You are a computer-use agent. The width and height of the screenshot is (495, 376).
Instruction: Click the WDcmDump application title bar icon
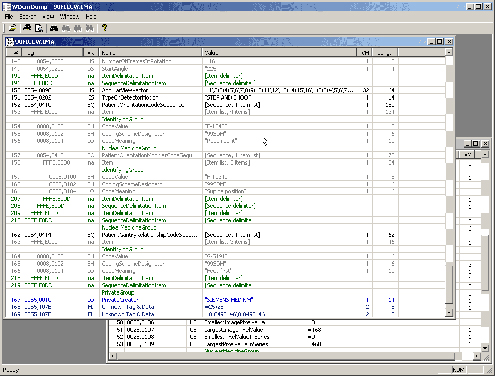[7, 6]
